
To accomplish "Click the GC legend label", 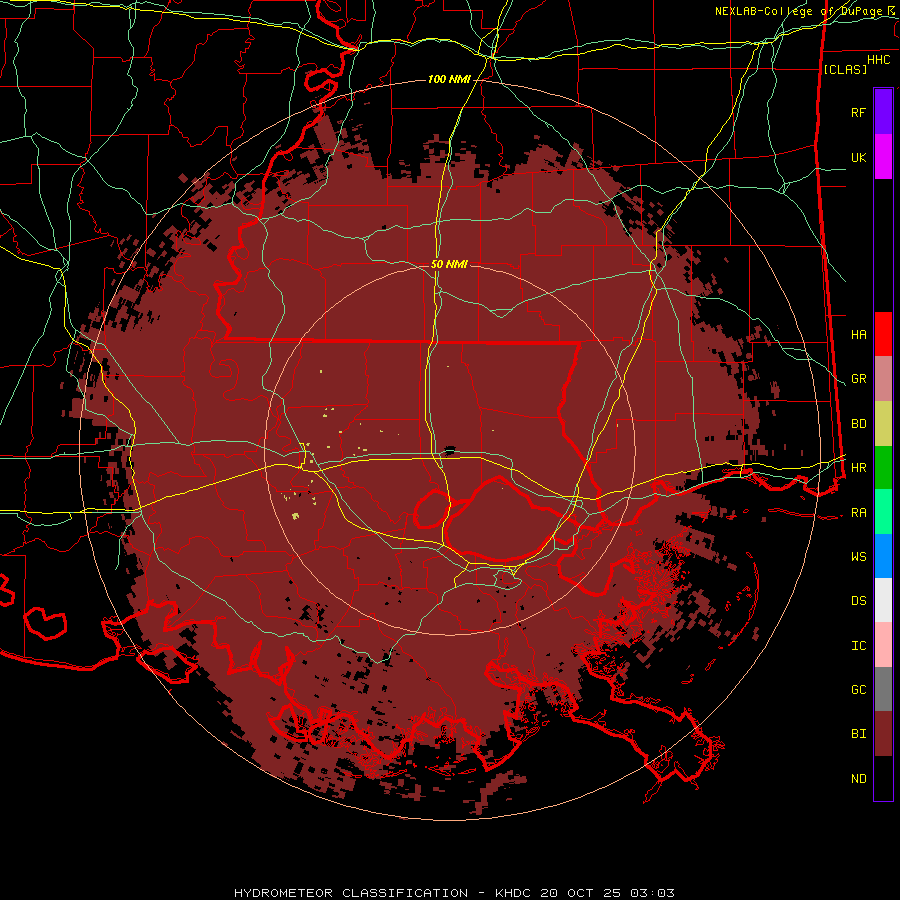I will tap(859, 690).
